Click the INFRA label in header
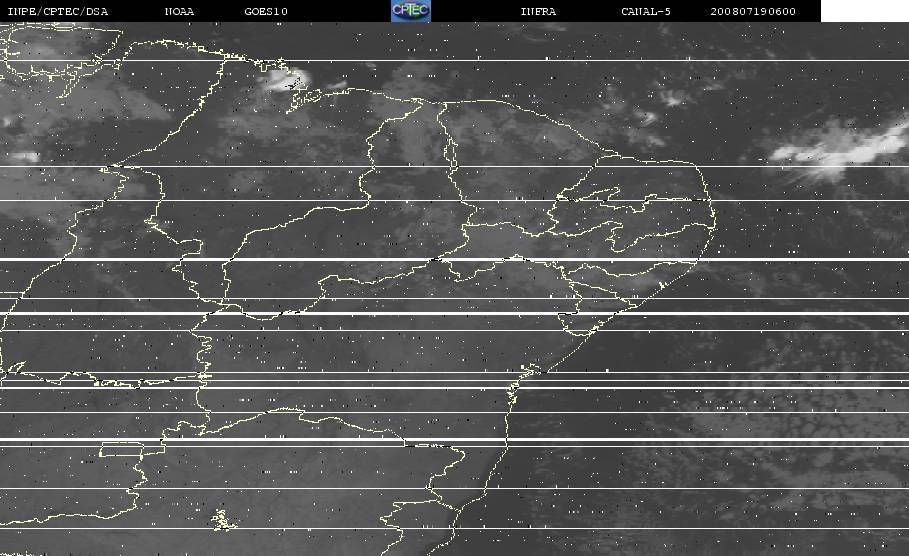This screenshot has height=556, width=909. pyautogui.click(x=538, y=11)
